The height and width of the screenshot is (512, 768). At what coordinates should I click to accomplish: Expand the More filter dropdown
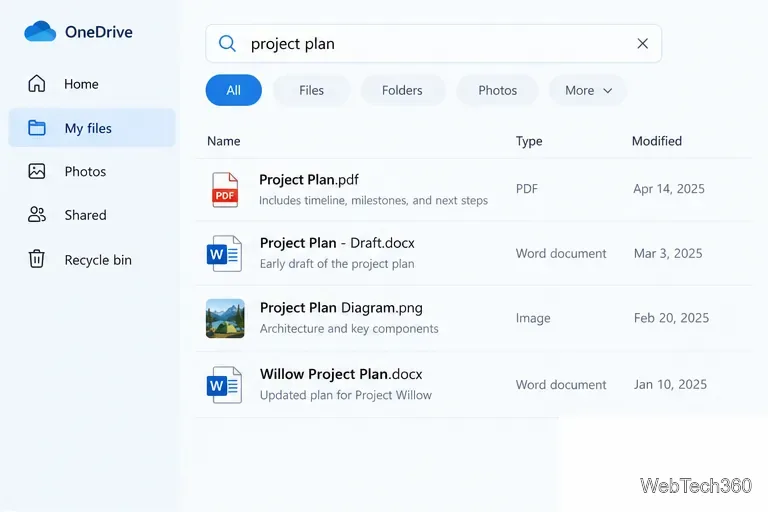588,90
